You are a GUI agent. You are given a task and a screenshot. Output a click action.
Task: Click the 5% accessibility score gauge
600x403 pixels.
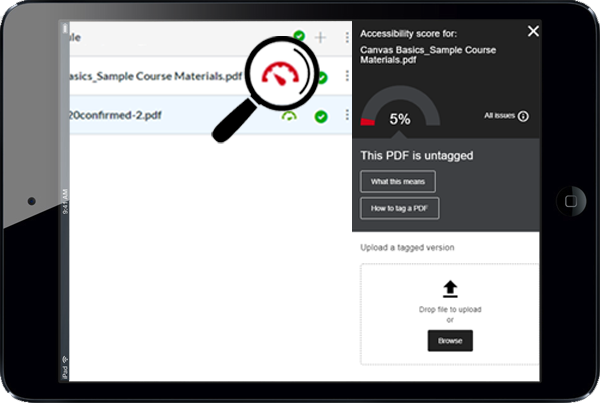[x=400, y=106]
